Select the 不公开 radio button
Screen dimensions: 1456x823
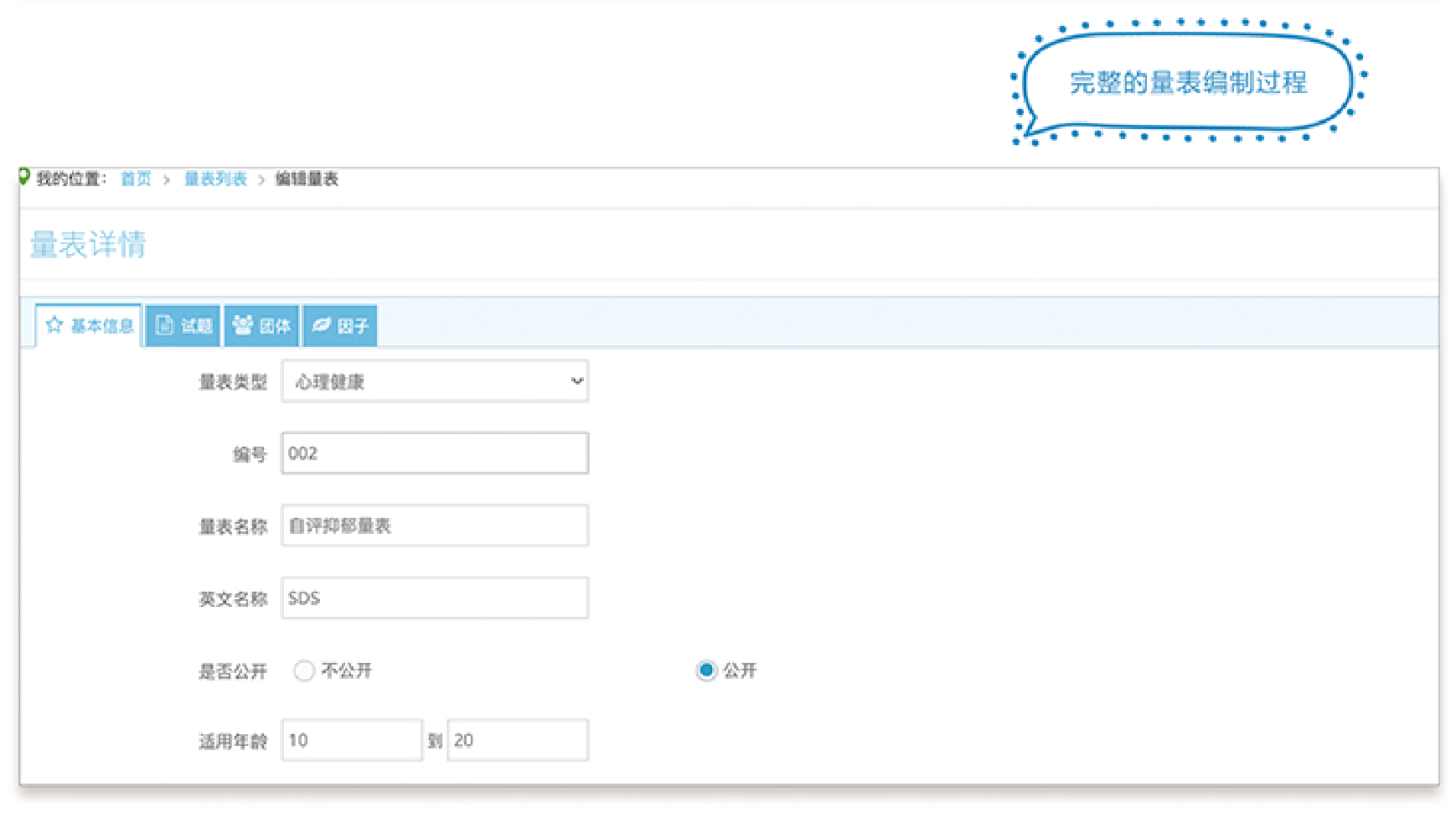point(304,671)
